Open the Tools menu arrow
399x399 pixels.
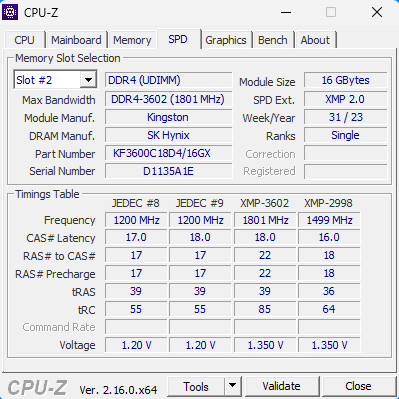point(233,386)
